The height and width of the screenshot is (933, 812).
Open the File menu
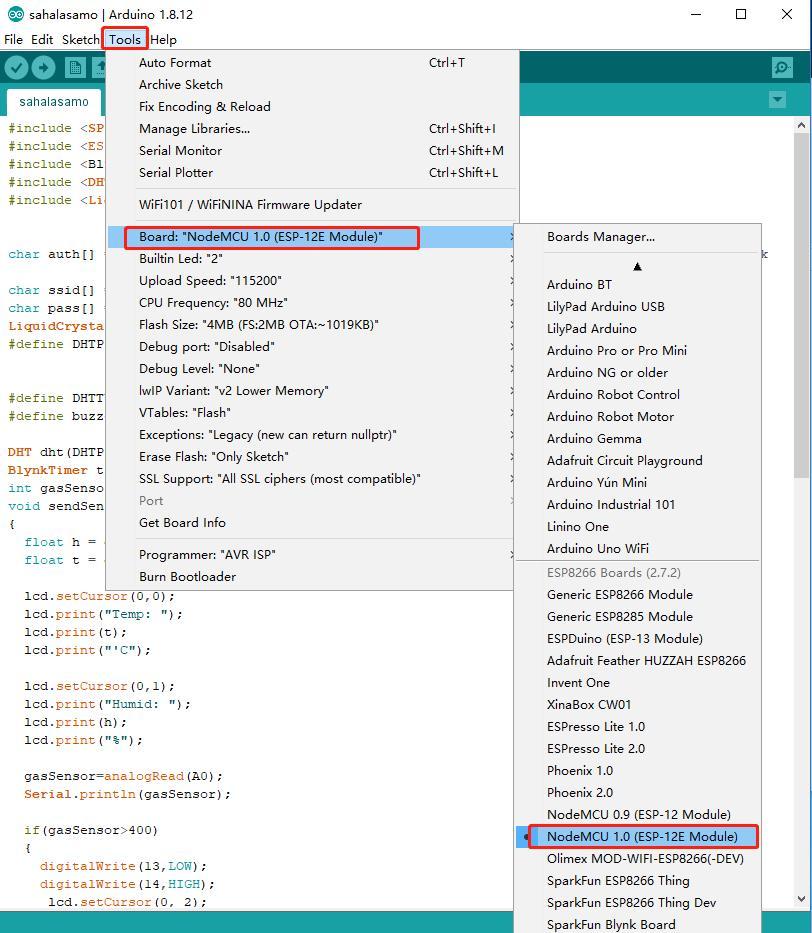click(x=13, y=39)
